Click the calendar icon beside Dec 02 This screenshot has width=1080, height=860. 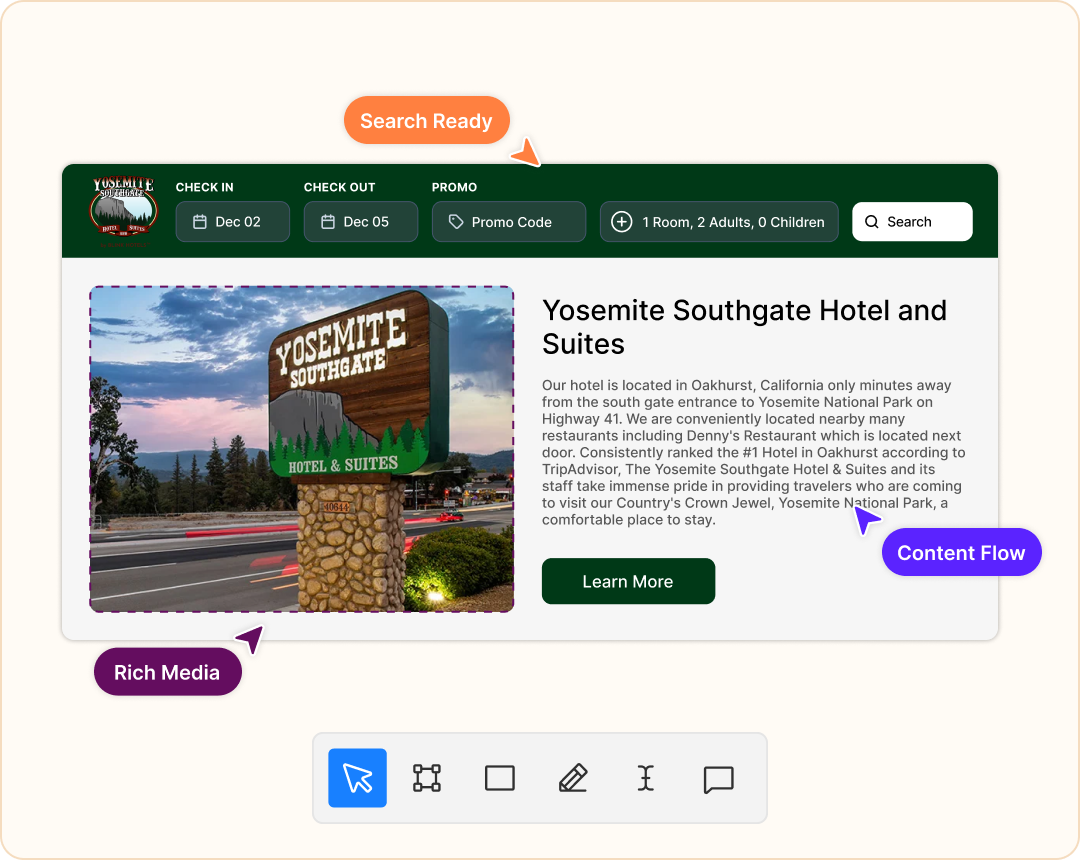(x=200, y=222)
